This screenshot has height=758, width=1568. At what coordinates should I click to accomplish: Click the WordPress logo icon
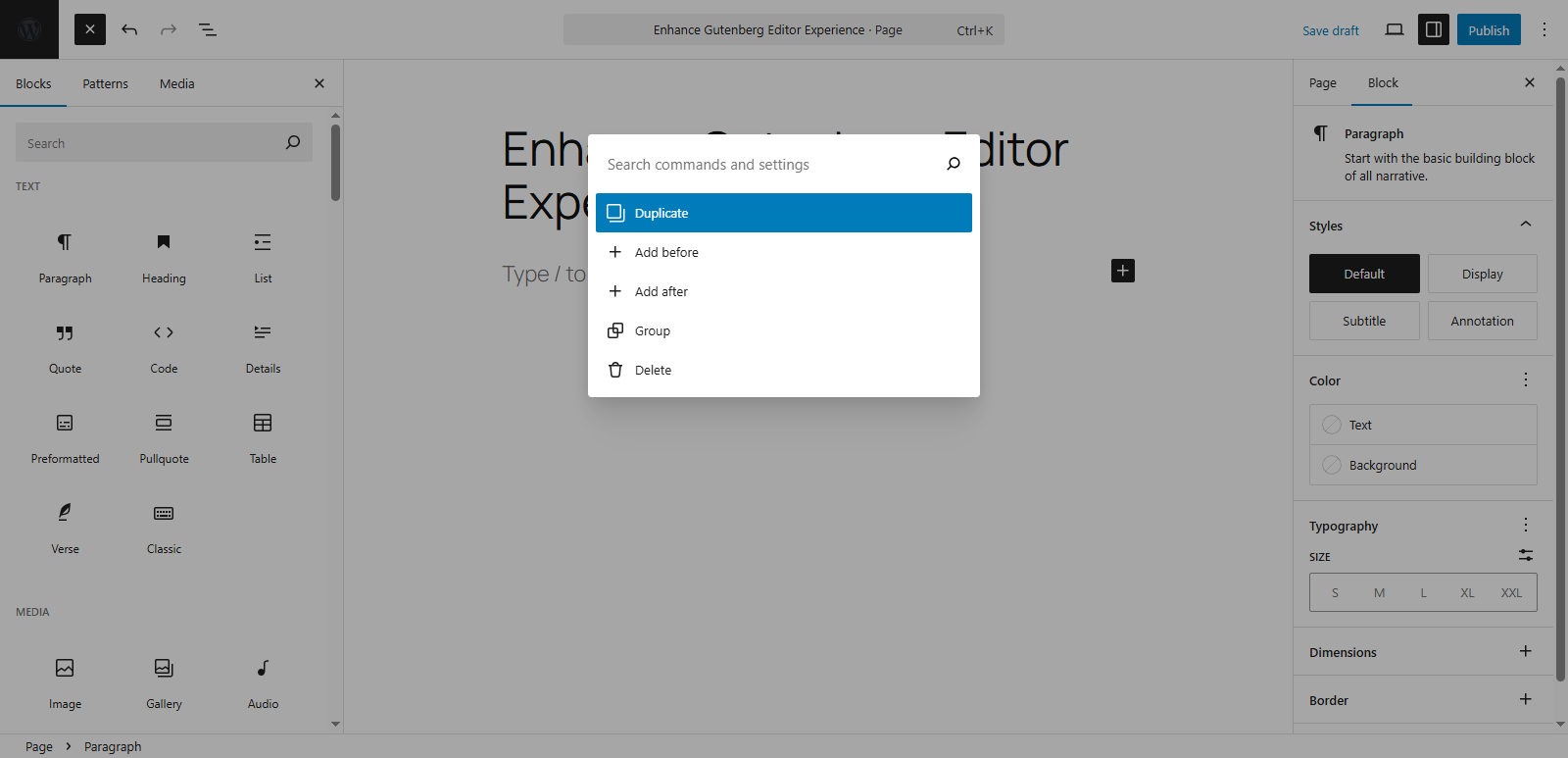tap(29, 29)
